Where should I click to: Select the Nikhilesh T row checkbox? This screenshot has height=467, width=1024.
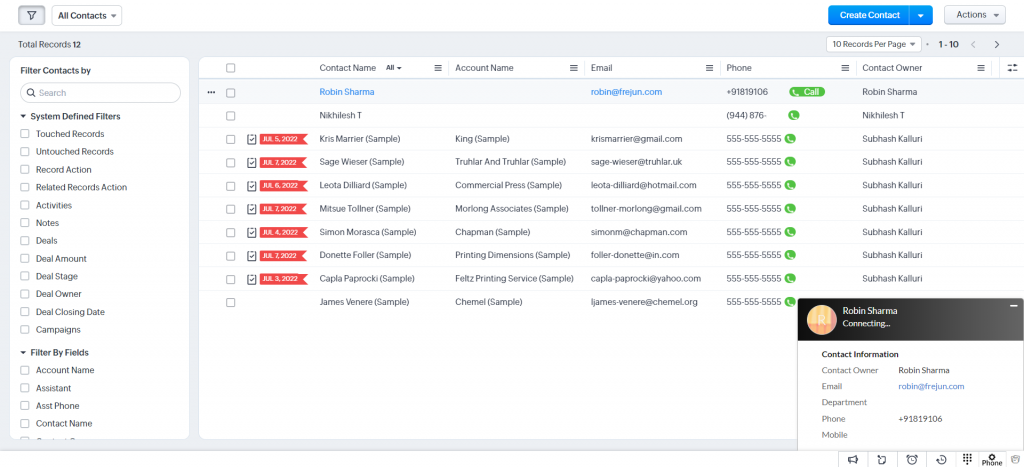click(x=231, y=116)
